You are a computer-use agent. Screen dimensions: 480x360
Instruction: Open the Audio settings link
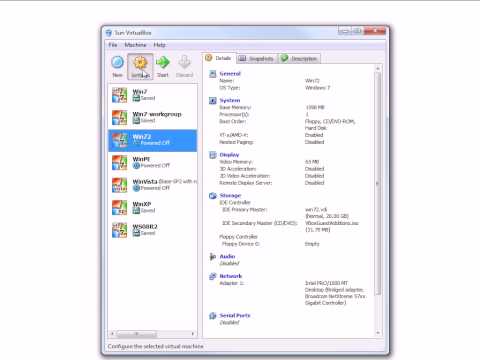(227, 256)
